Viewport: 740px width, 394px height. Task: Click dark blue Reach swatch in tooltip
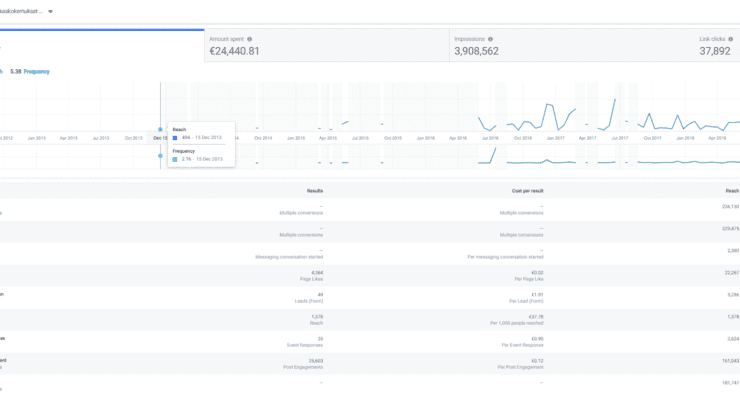(175, 138)
